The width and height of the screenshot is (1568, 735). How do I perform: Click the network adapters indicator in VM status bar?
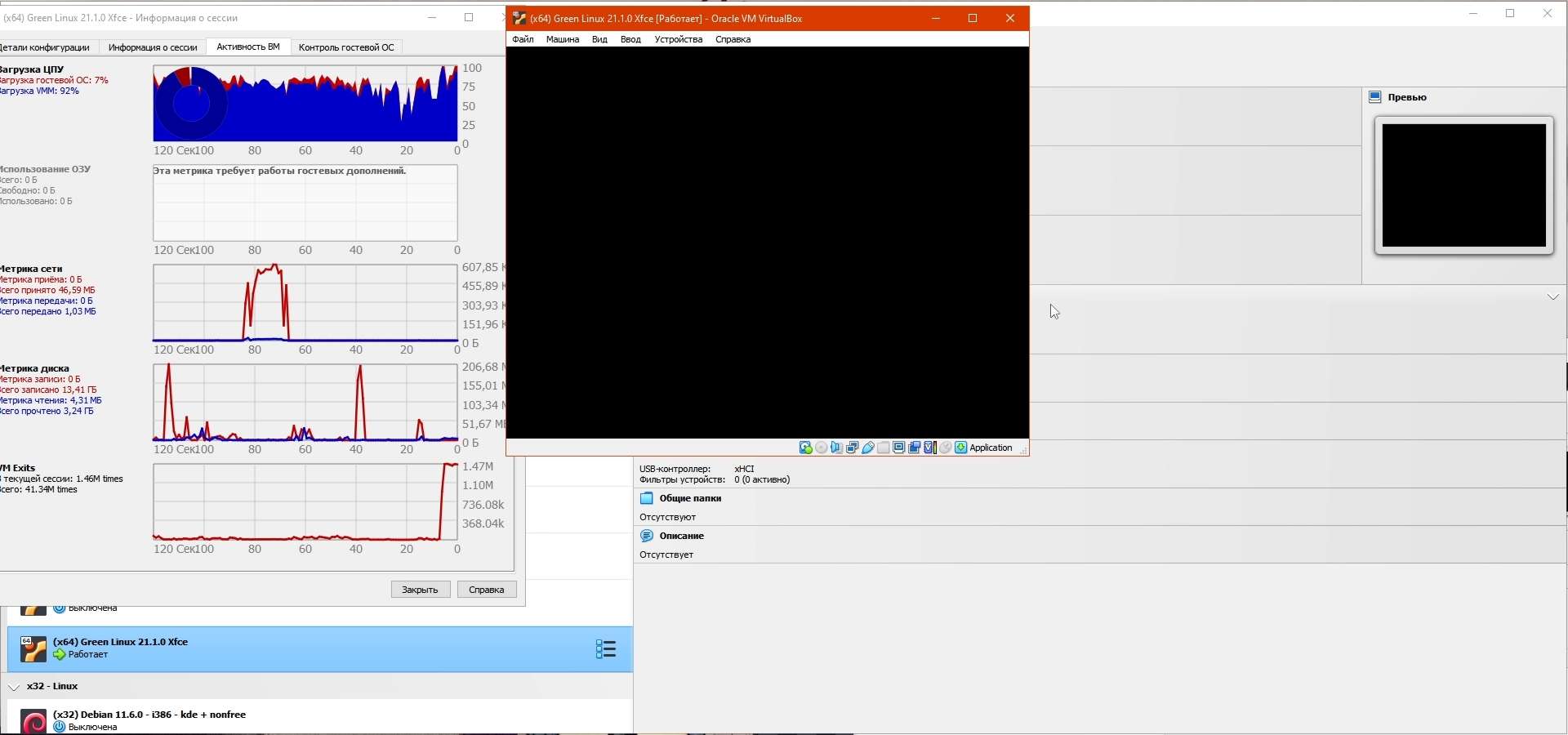853,448
